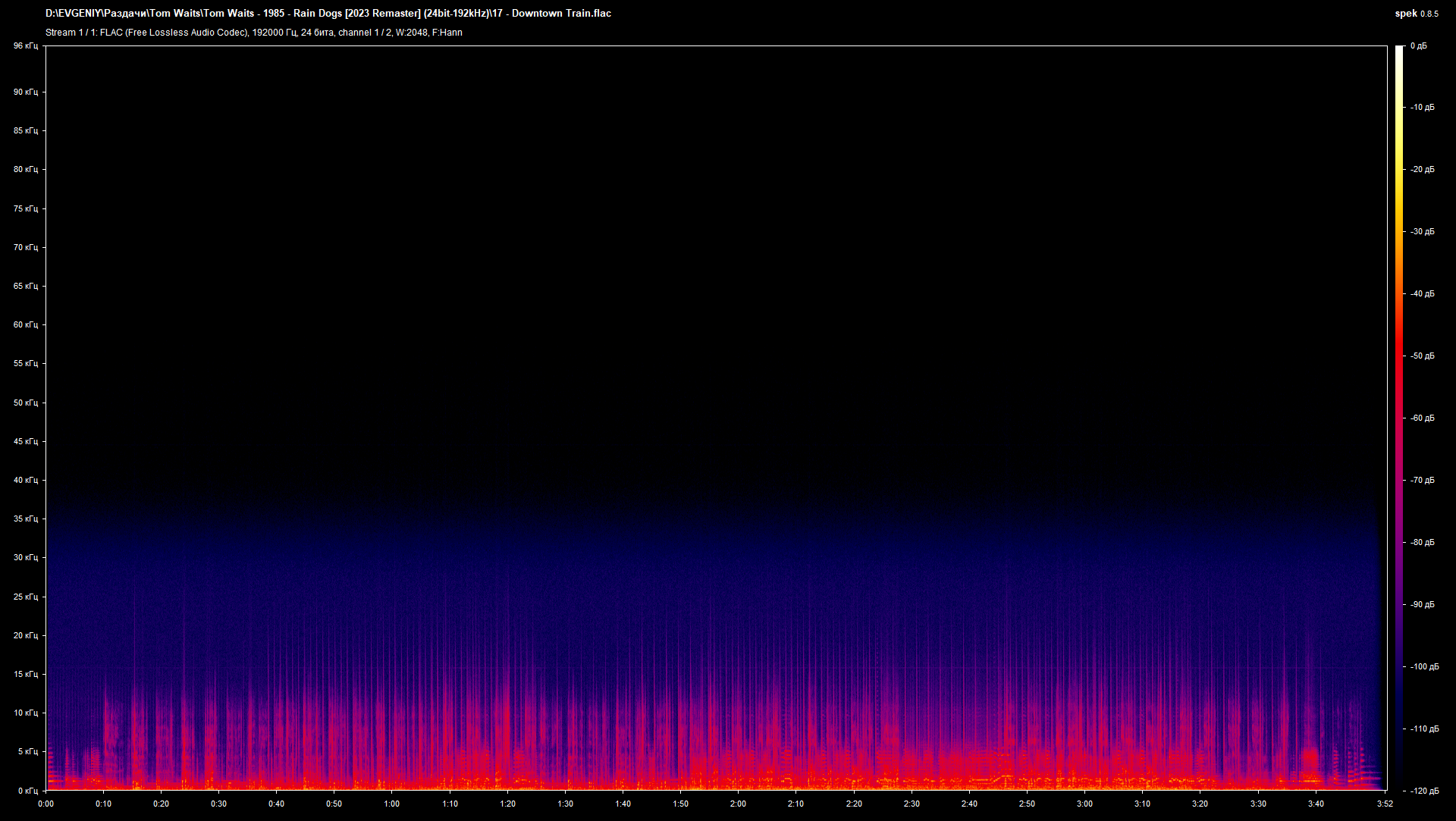Click the 2:40 time axis label
The image size is (1456, 821).
click(x=970, y=804)
